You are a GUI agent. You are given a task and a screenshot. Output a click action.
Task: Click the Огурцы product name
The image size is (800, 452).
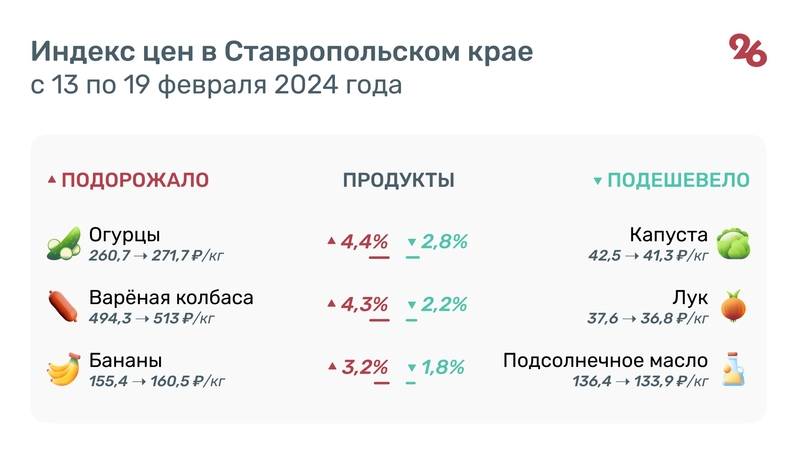(x=124, y=236)
